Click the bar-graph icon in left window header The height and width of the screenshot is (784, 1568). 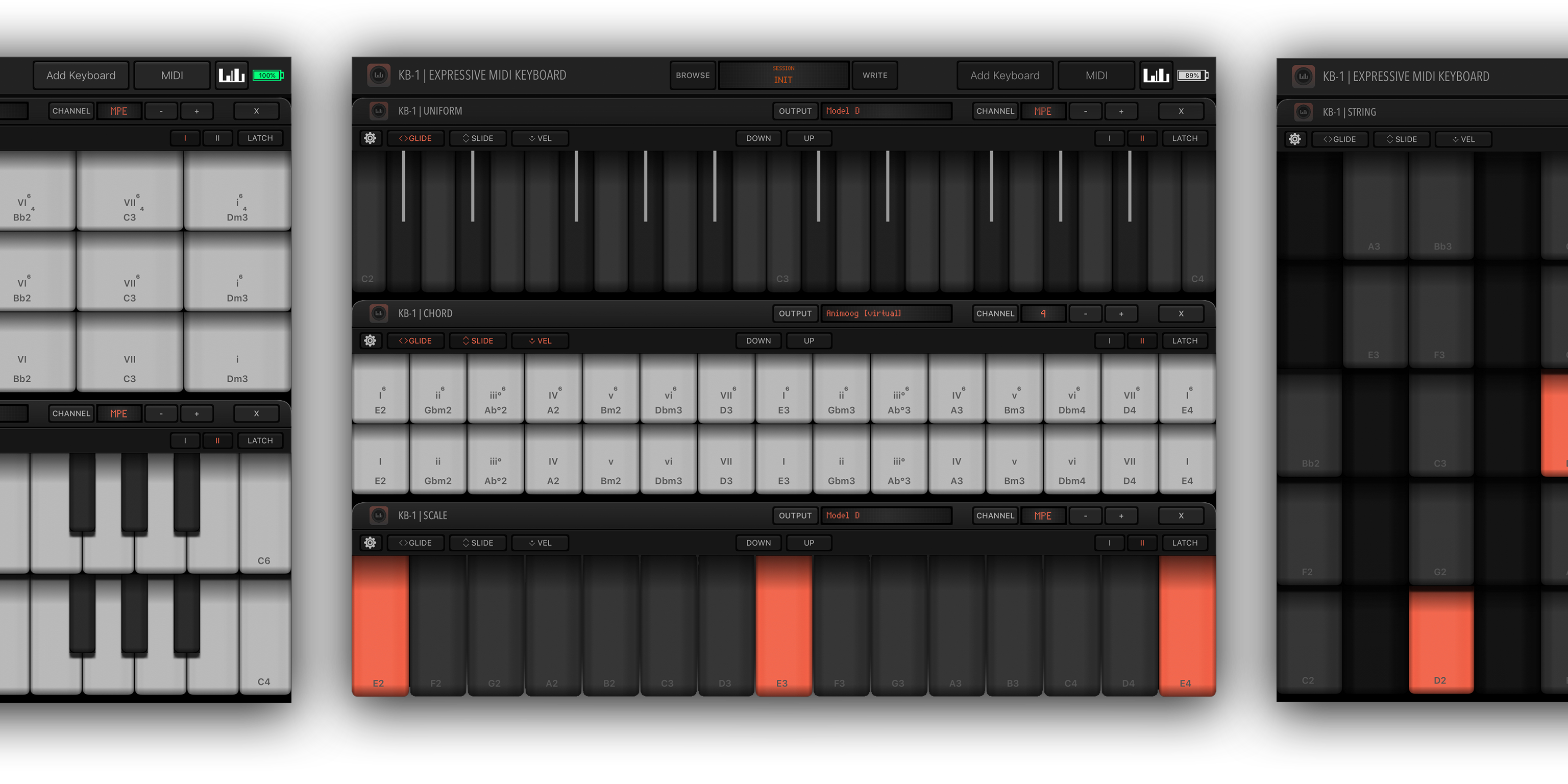pyautogui.click(x=231, y=76)
